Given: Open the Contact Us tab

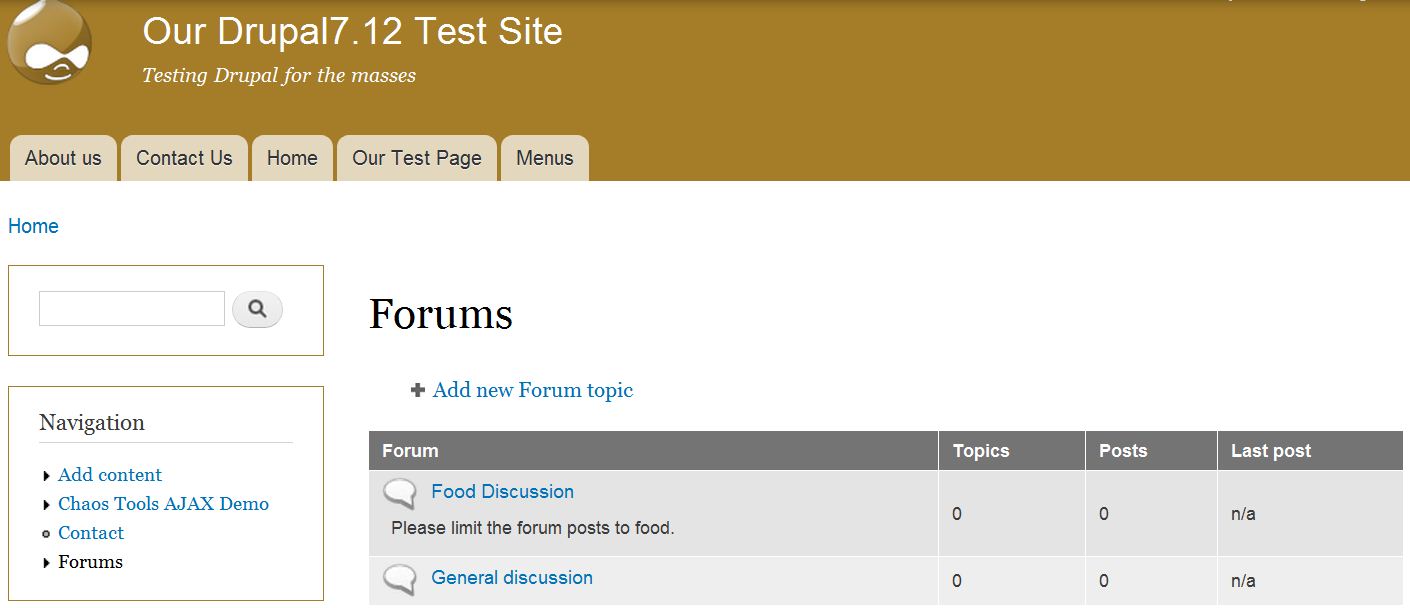Looking at the screenshot, I should (x=184, y=158).
